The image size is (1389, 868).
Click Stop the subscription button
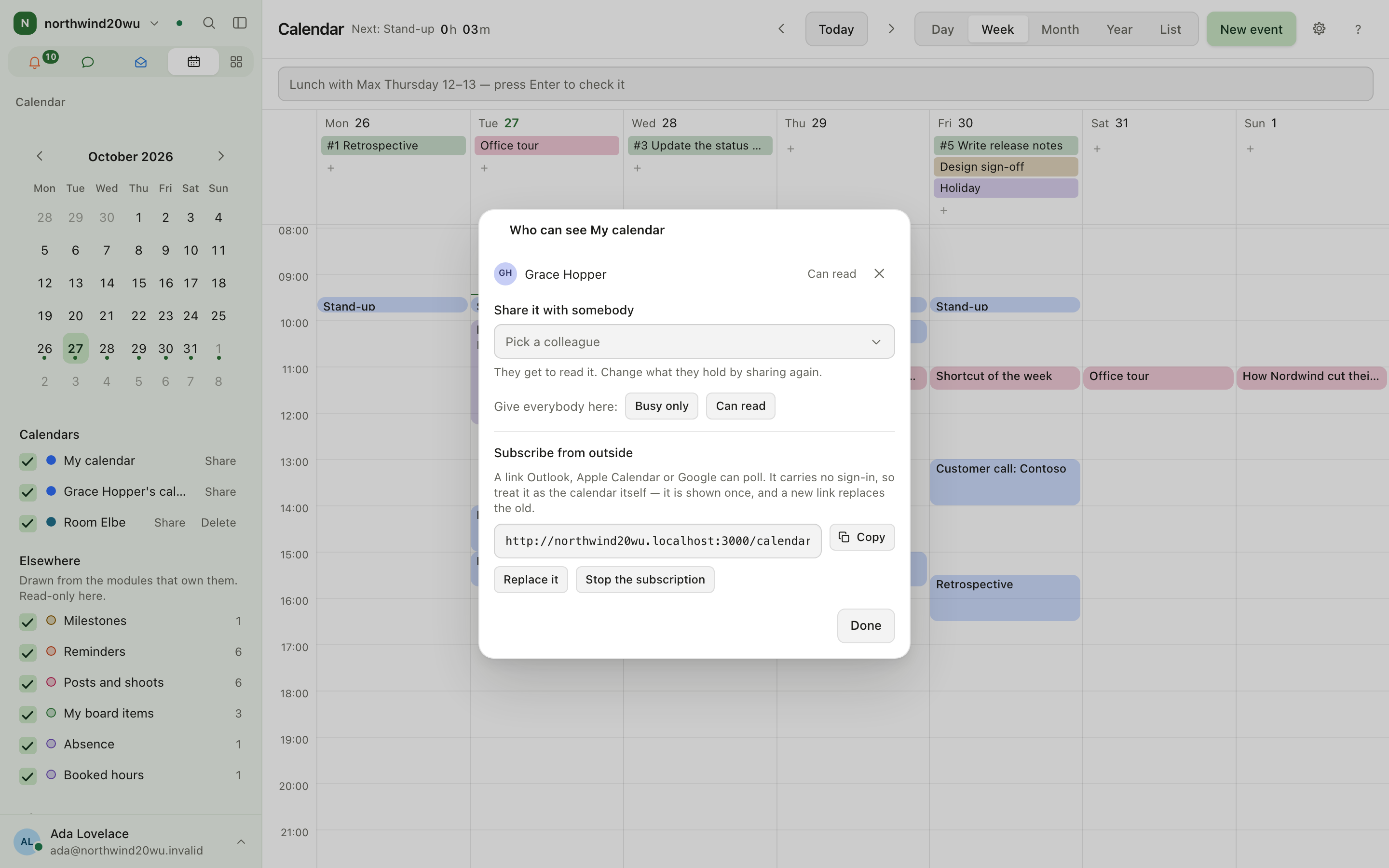(x=644, y=580)
